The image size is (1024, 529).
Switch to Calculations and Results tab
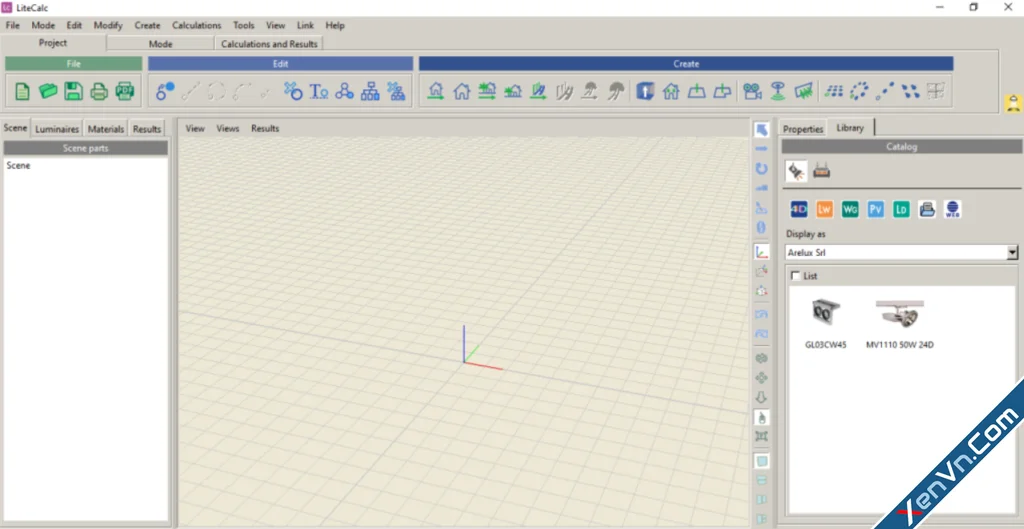269,44
